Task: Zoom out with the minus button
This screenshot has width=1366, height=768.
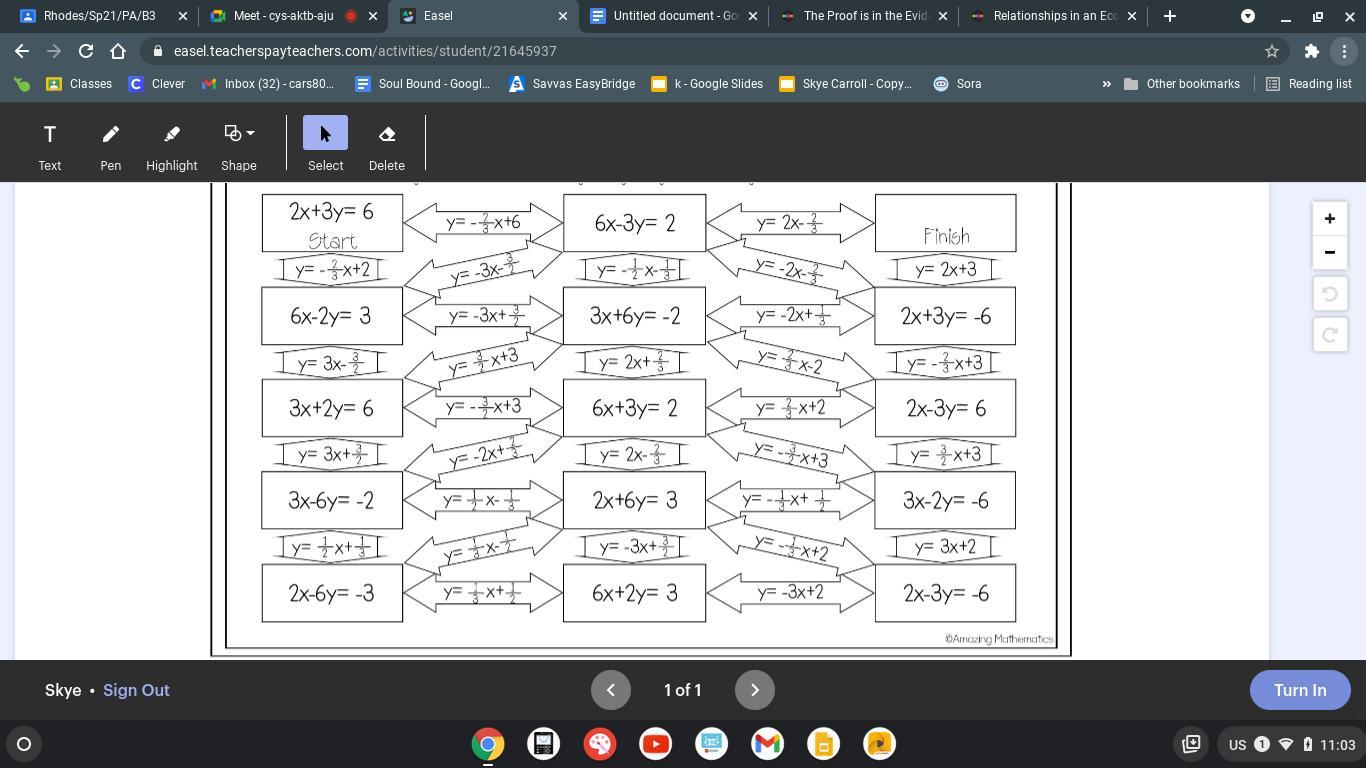Action: pos(1329,252)
